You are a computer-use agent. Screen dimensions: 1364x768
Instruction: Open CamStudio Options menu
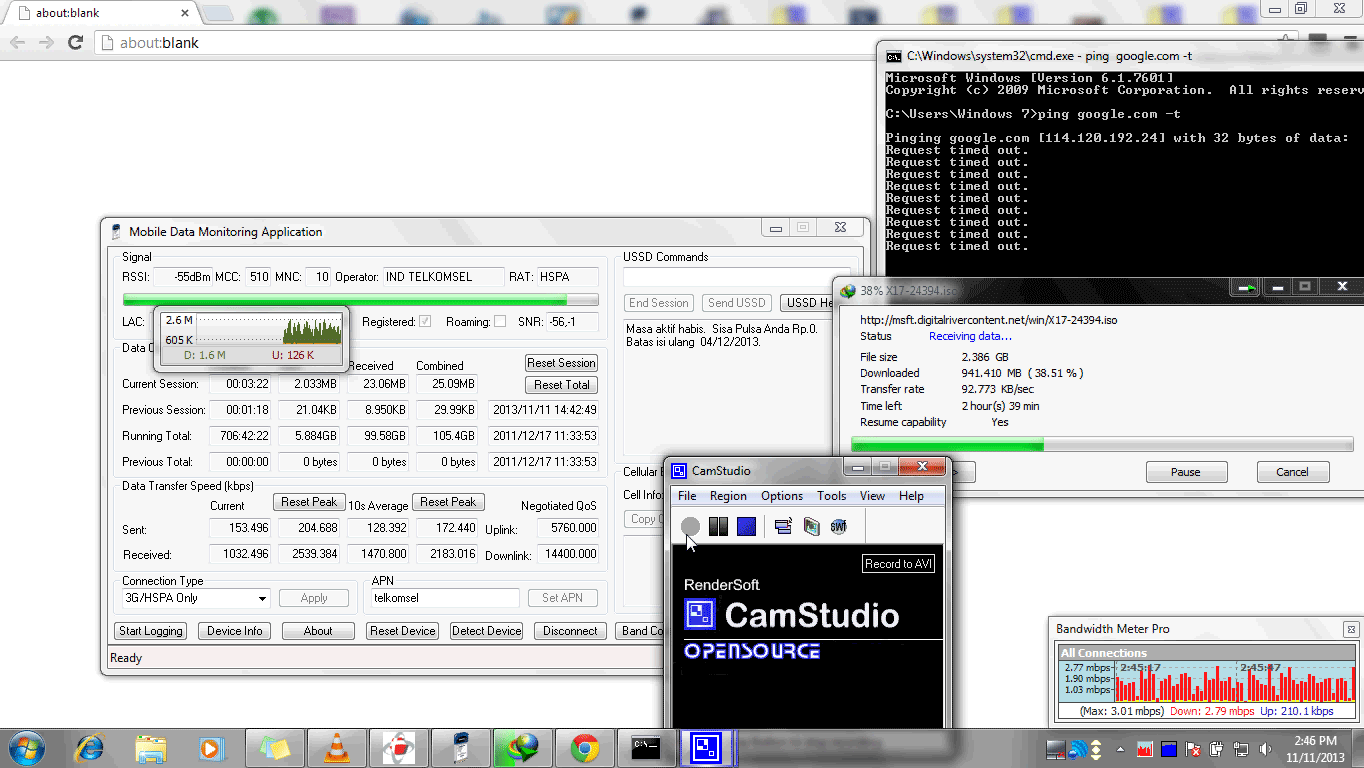pos(782,496)
